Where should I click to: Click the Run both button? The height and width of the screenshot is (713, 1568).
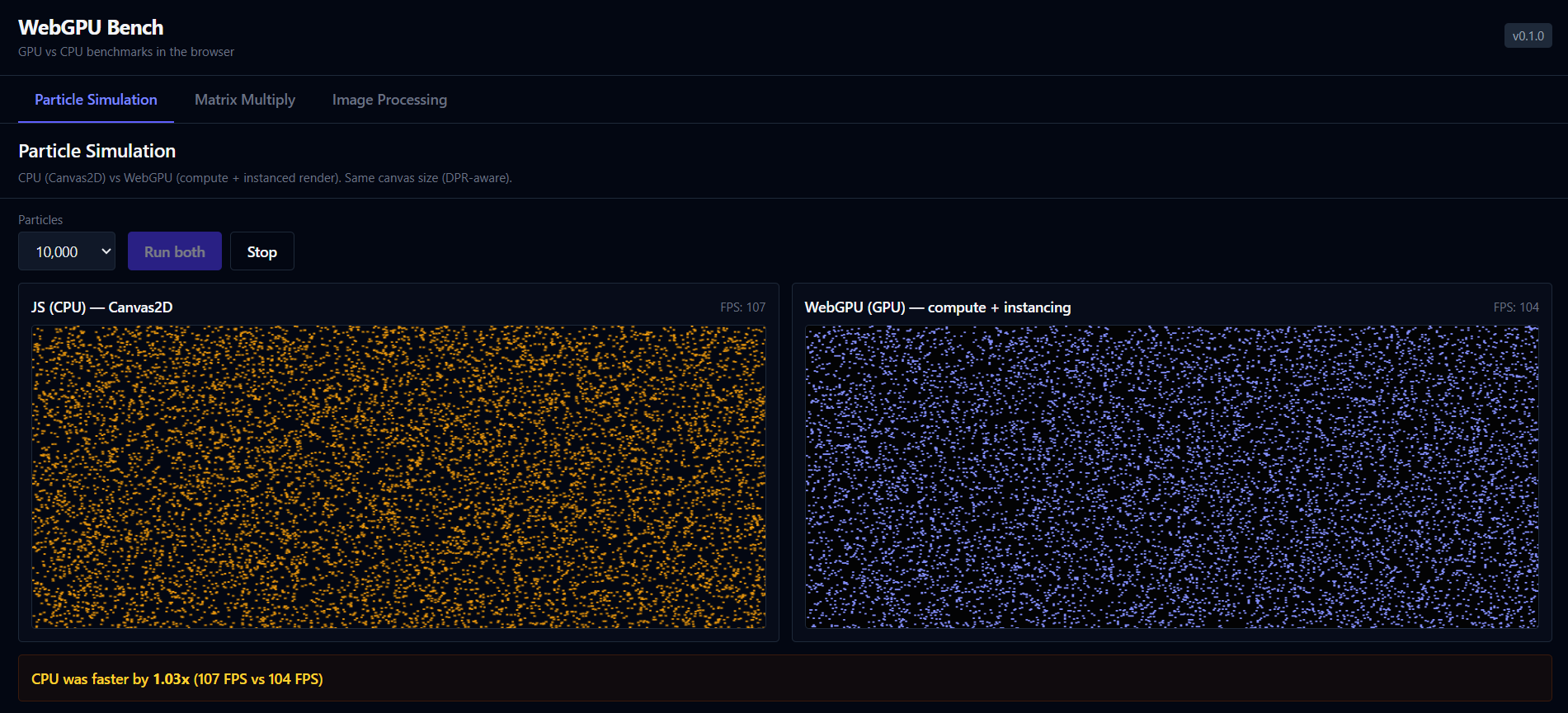pos(175,251)
